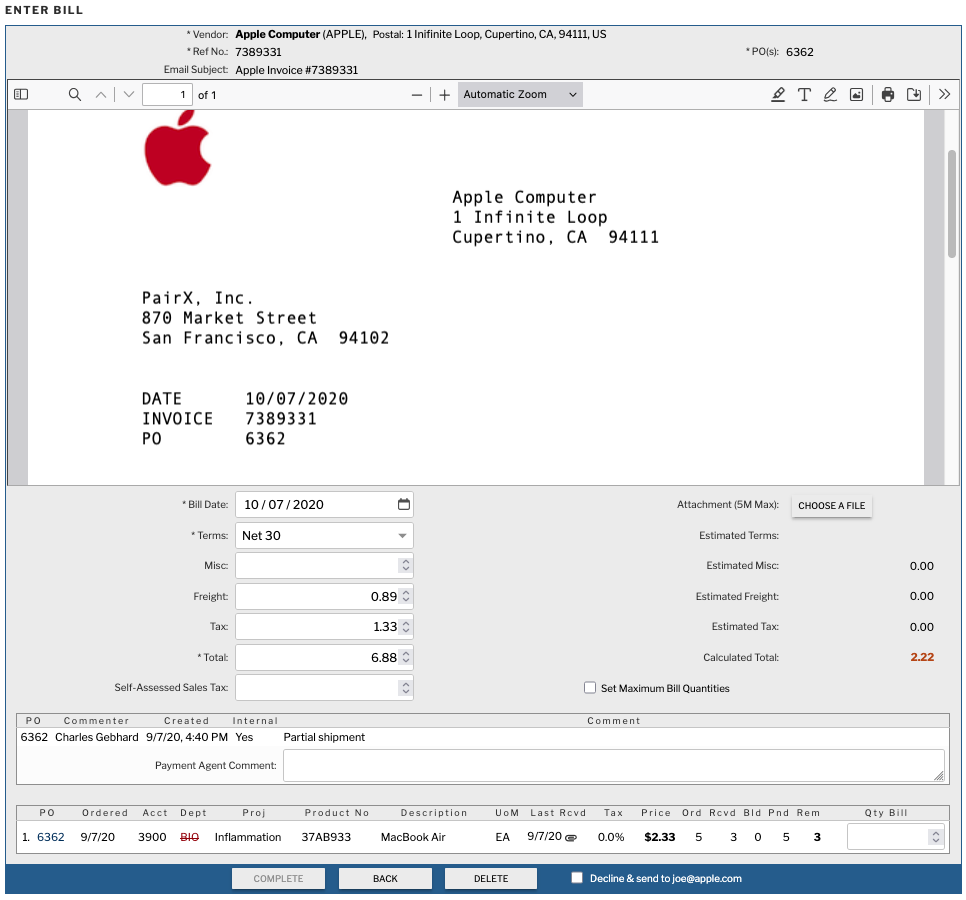Go to the previous page arrow

tap(101, 93)
